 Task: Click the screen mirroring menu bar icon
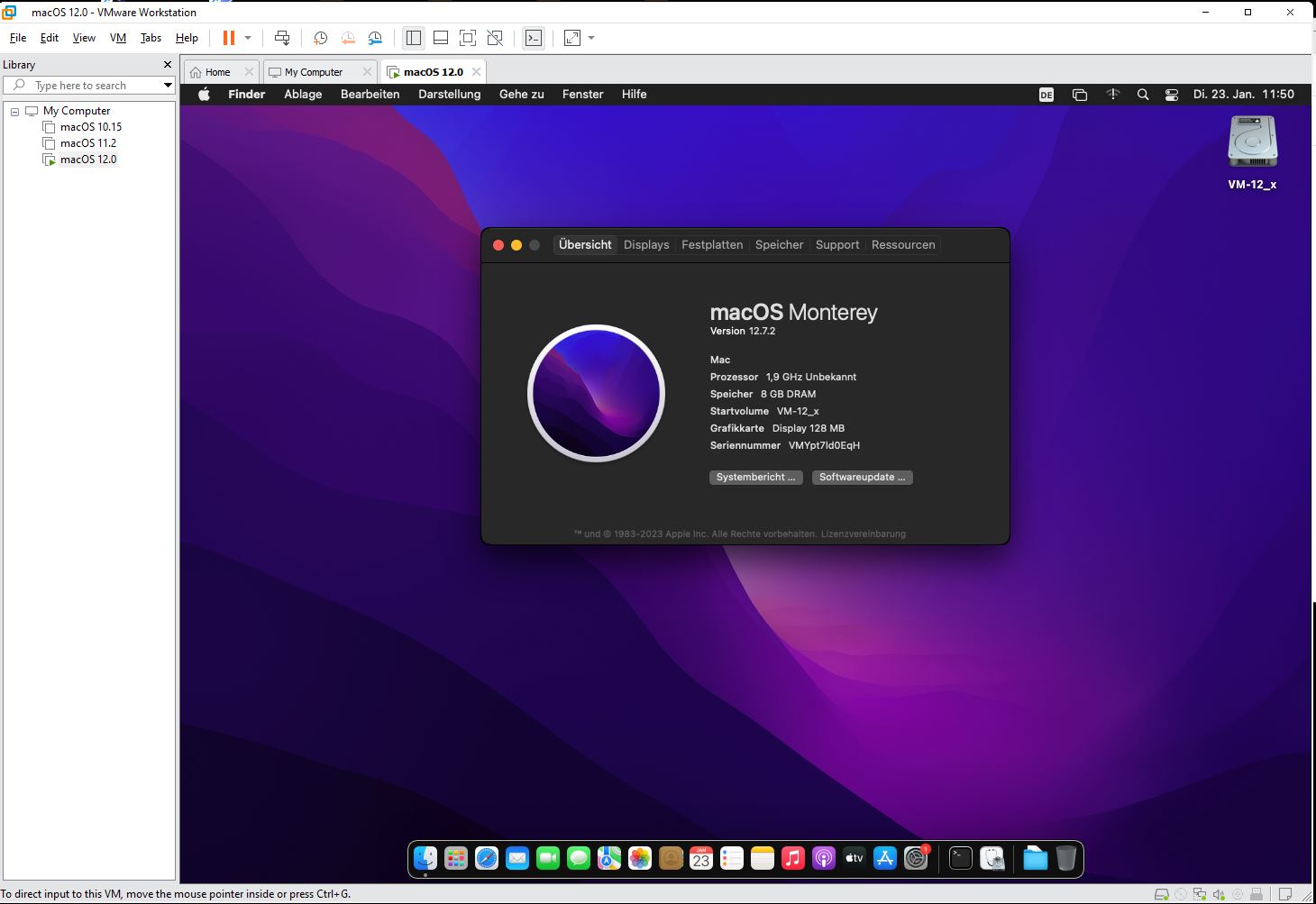point(1080,95)
